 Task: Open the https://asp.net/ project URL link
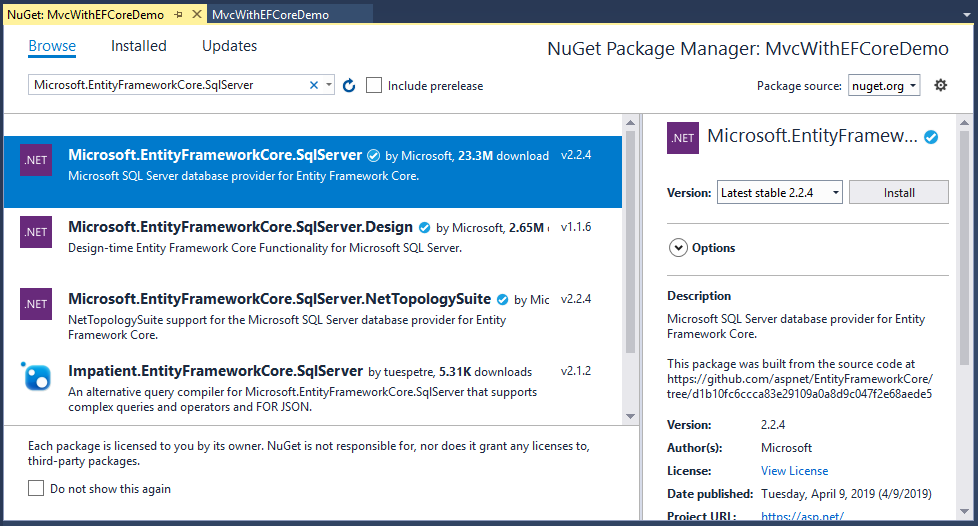point(802,516)
